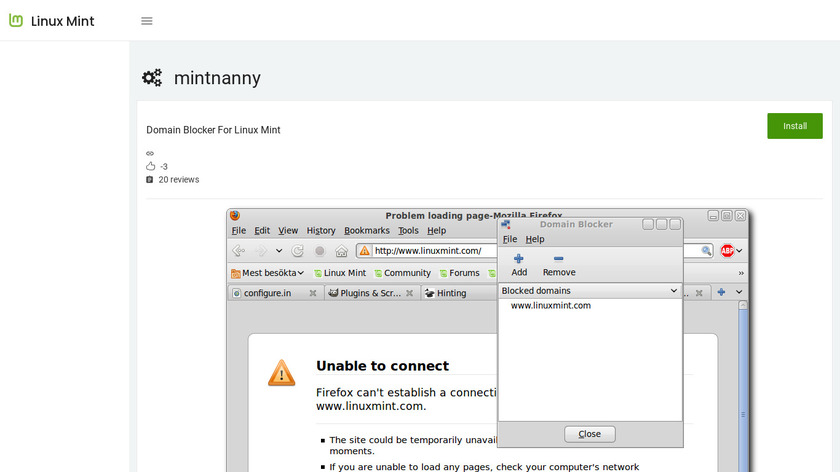840x472 pixels.
Task: Open the Domain Blocker File menu
Action: pos(510,239)
